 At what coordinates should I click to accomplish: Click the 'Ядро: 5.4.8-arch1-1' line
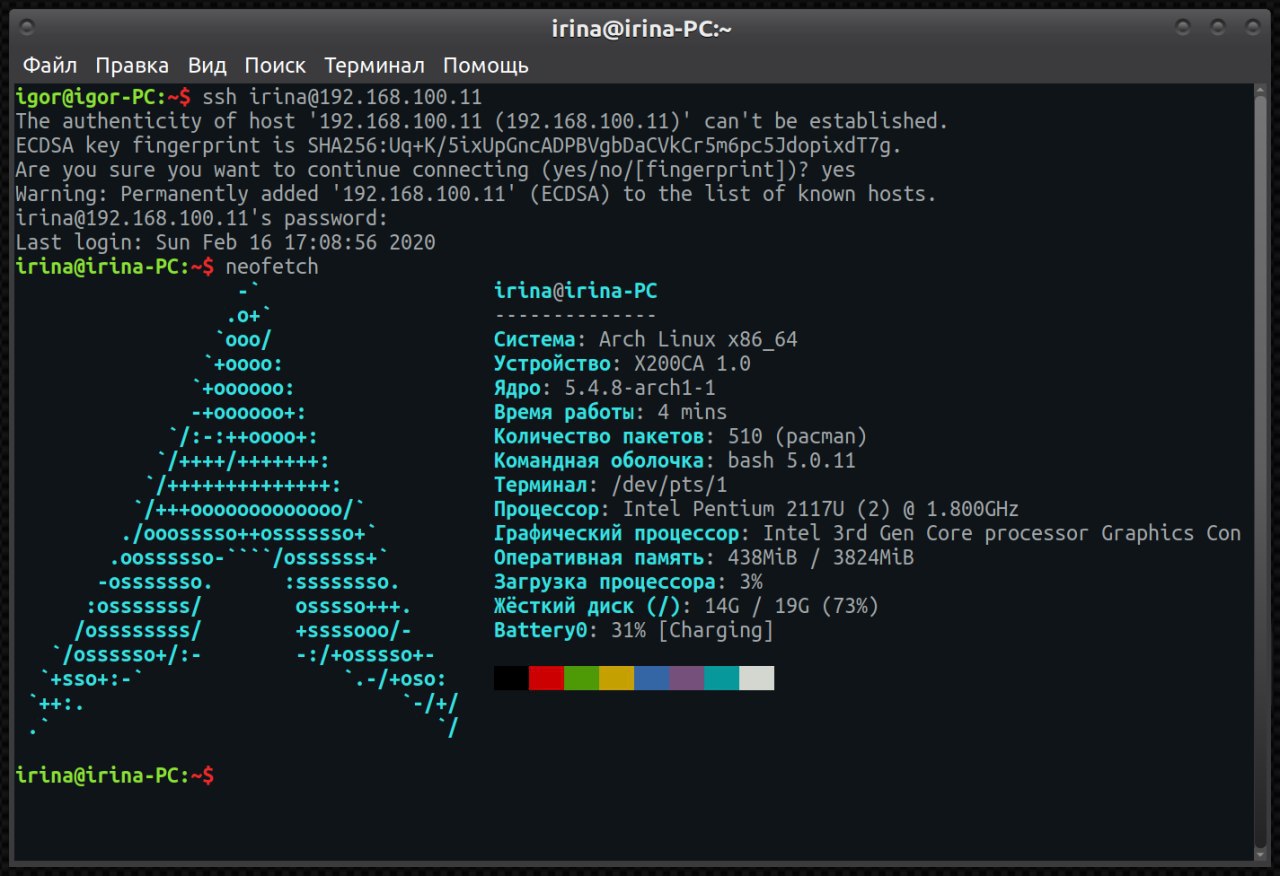[605, 388]
